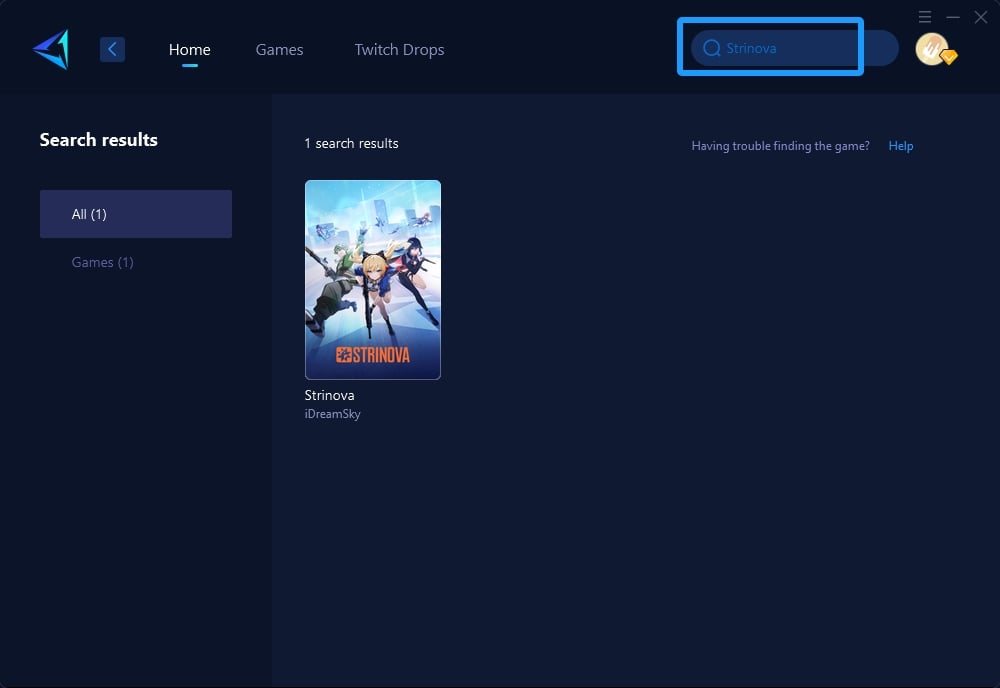Screen dimensions: 1000x688
Task: Click the magnifier search icon
Action: pos(712,48)
